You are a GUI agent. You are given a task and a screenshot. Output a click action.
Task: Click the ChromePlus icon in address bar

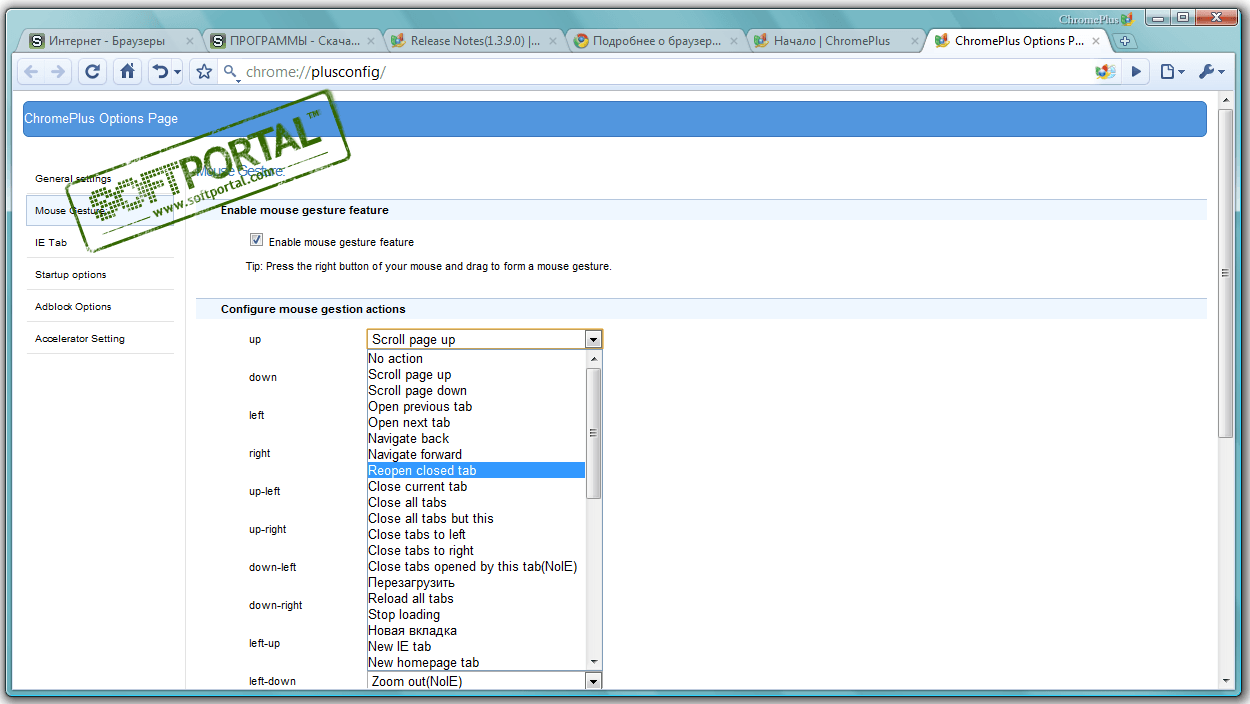tap(1105, 72)
